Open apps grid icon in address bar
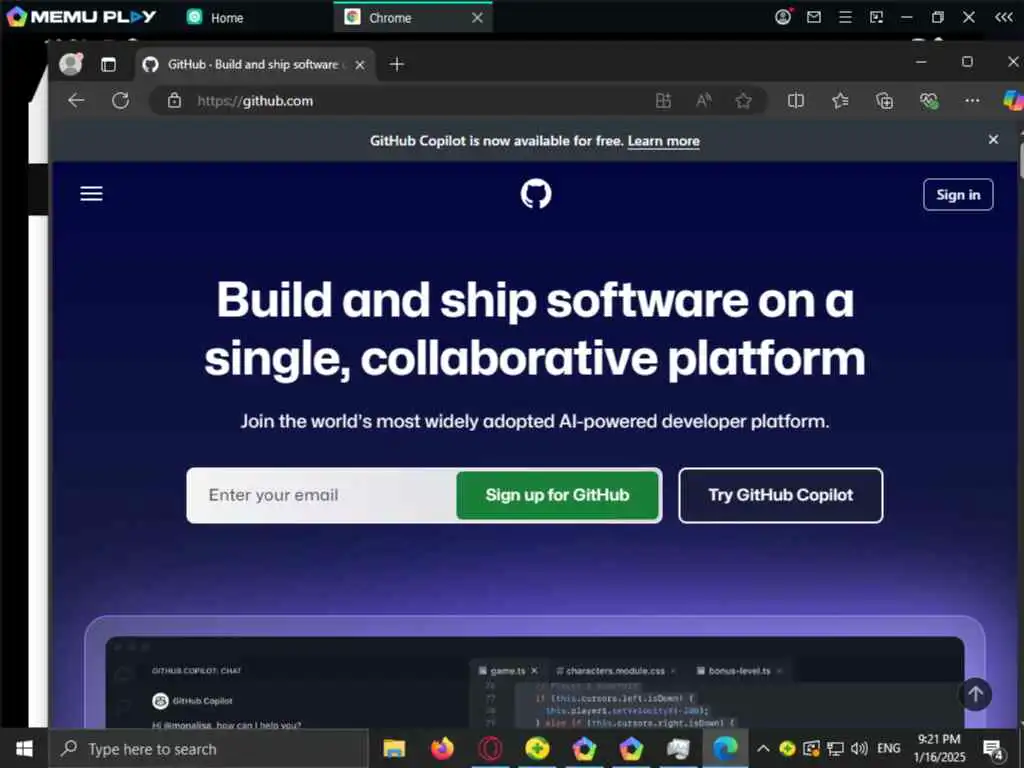The height and width of the screenshot is (768, 1024). (663, 101)
